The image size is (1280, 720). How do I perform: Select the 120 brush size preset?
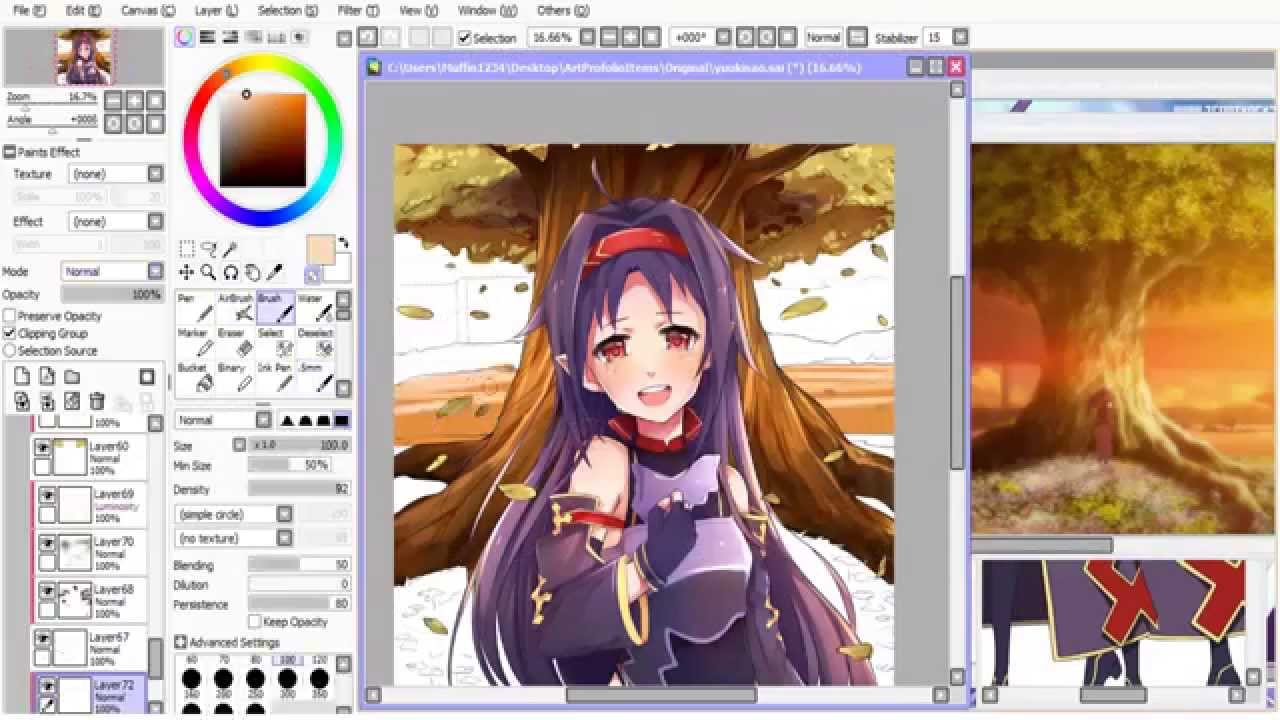tap(319, 674)
